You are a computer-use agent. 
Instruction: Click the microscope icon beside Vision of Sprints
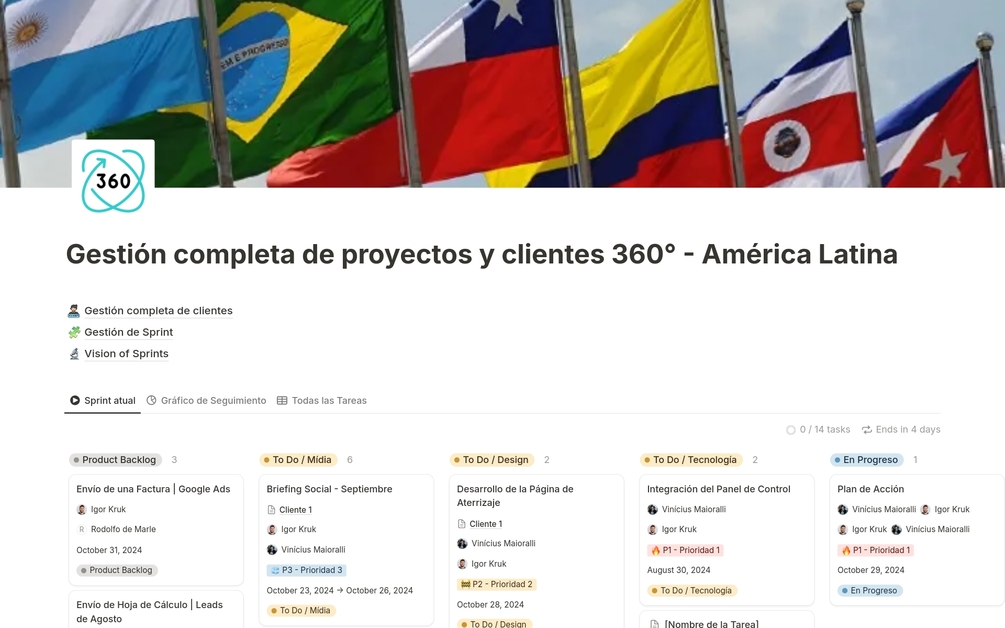(x=74, y=354)
